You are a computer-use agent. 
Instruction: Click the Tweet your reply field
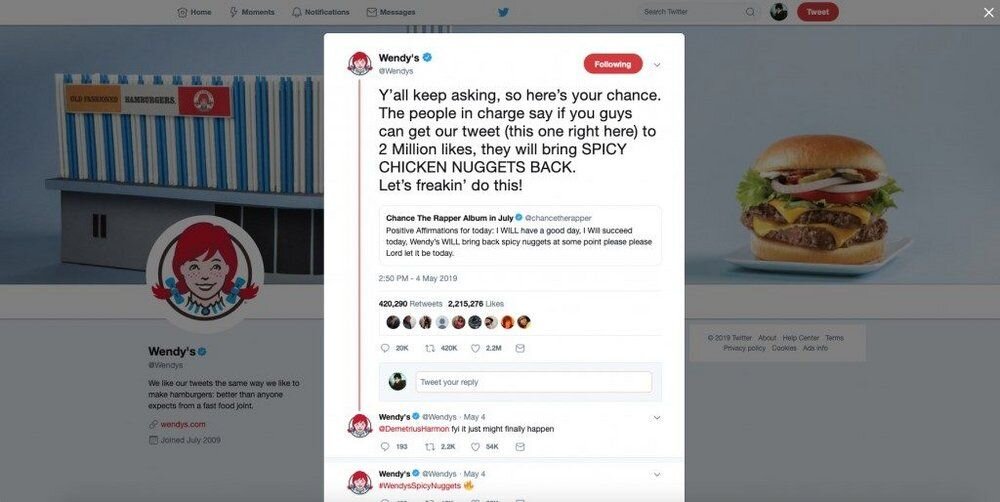click(533, 382)
